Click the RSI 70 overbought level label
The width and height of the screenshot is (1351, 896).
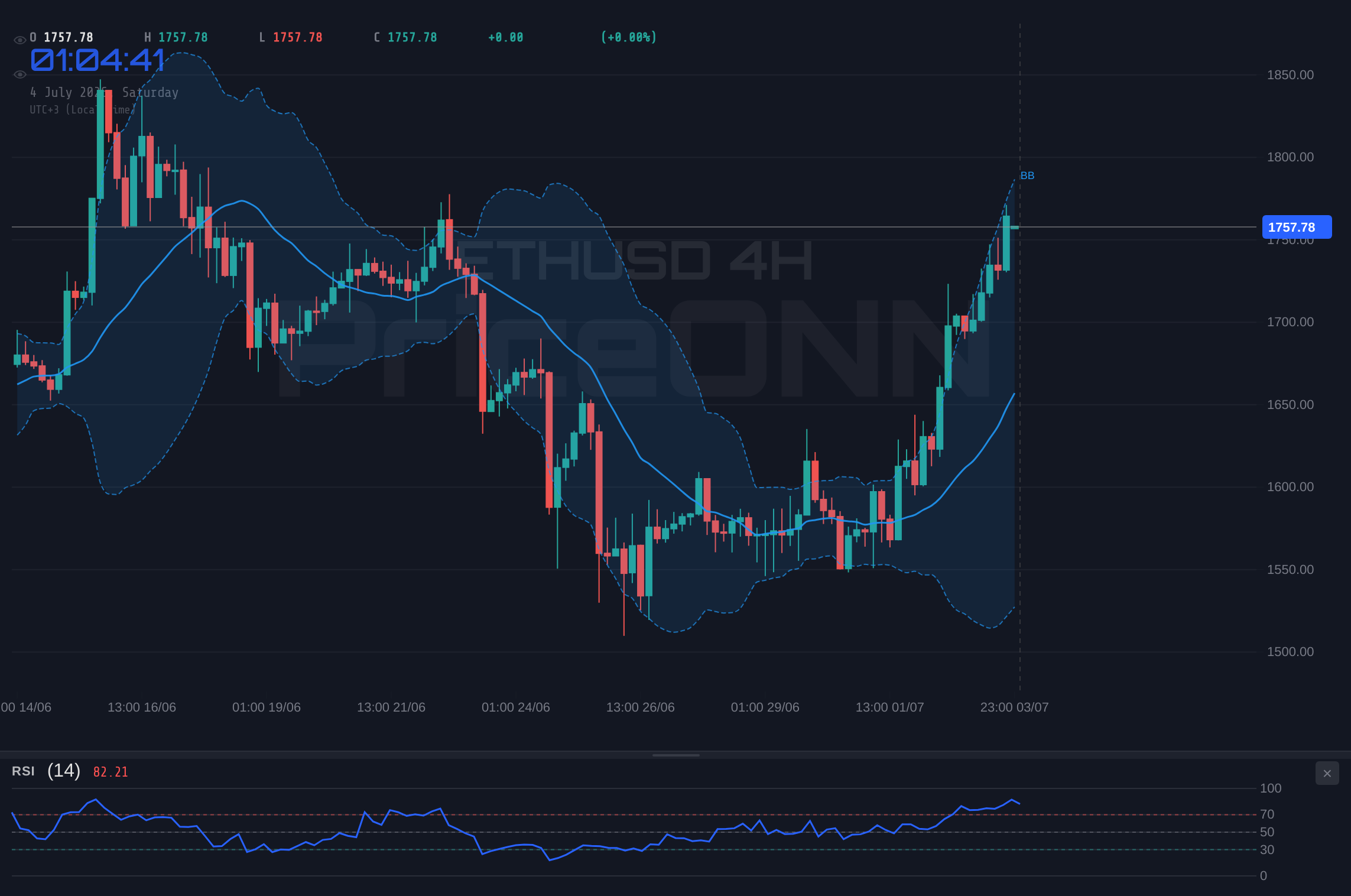coord(1267,814)
